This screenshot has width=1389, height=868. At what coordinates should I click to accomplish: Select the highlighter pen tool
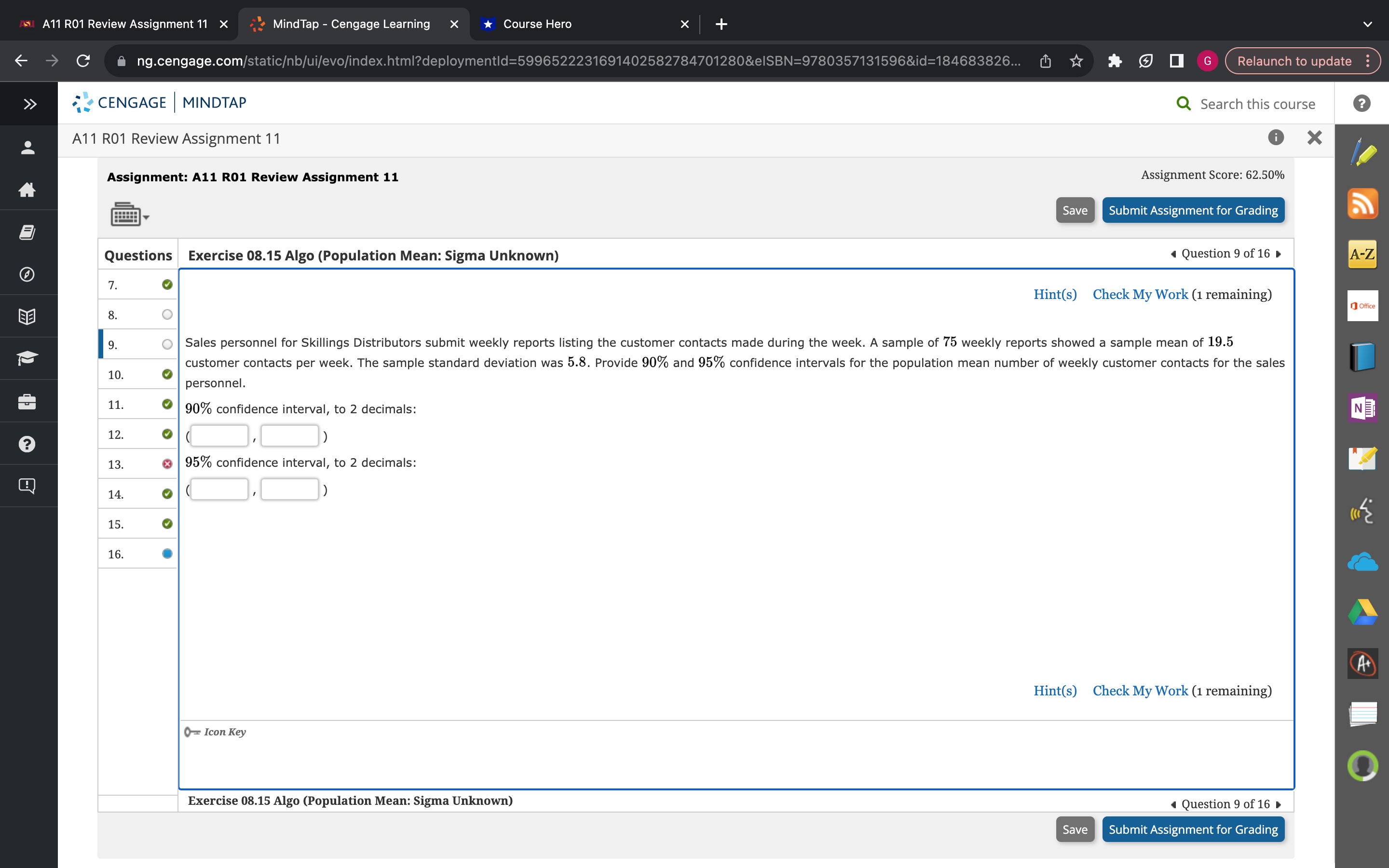(x=1362, y=153)
